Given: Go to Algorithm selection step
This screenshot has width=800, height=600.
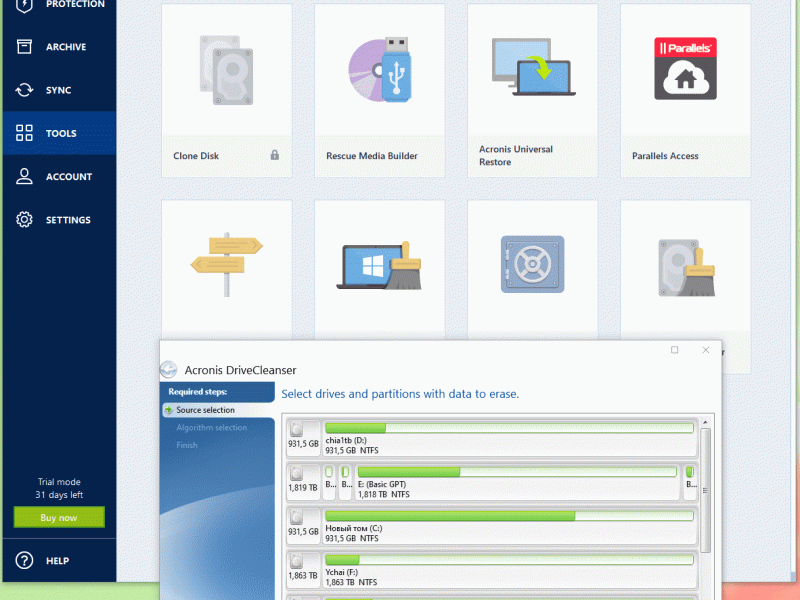Looking at the screenshot, I should [211, 428].
